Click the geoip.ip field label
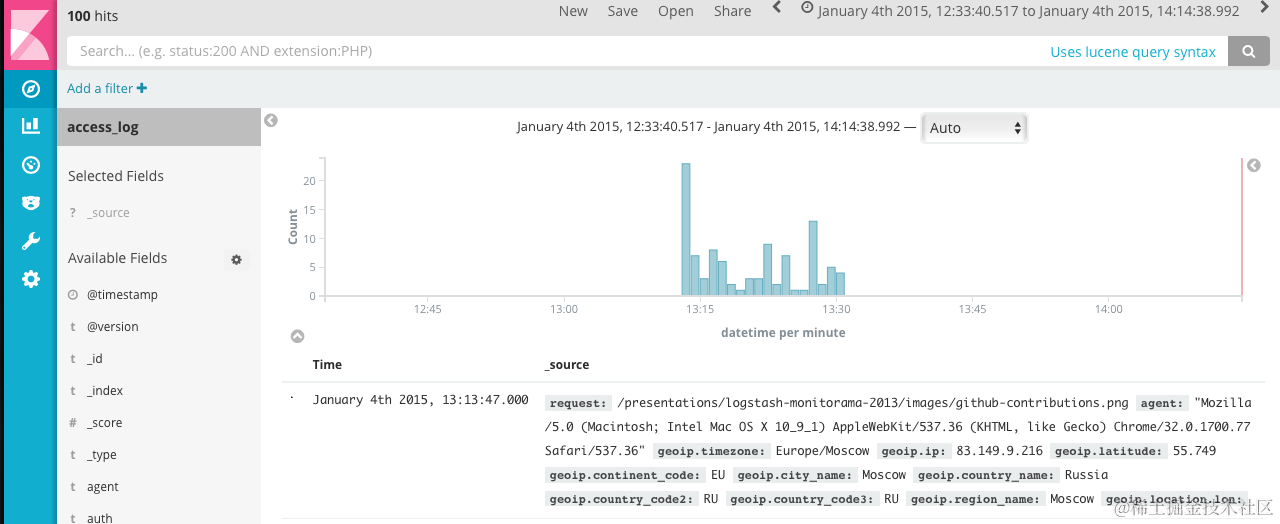Viewport: 1280px width, 524px height. point(914,451)
